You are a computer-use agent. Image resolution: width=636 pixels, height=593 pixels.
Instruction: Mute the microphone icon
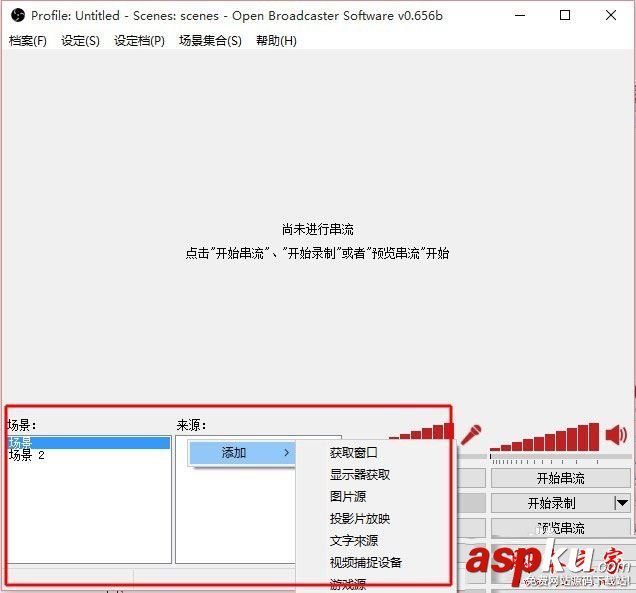471,434
